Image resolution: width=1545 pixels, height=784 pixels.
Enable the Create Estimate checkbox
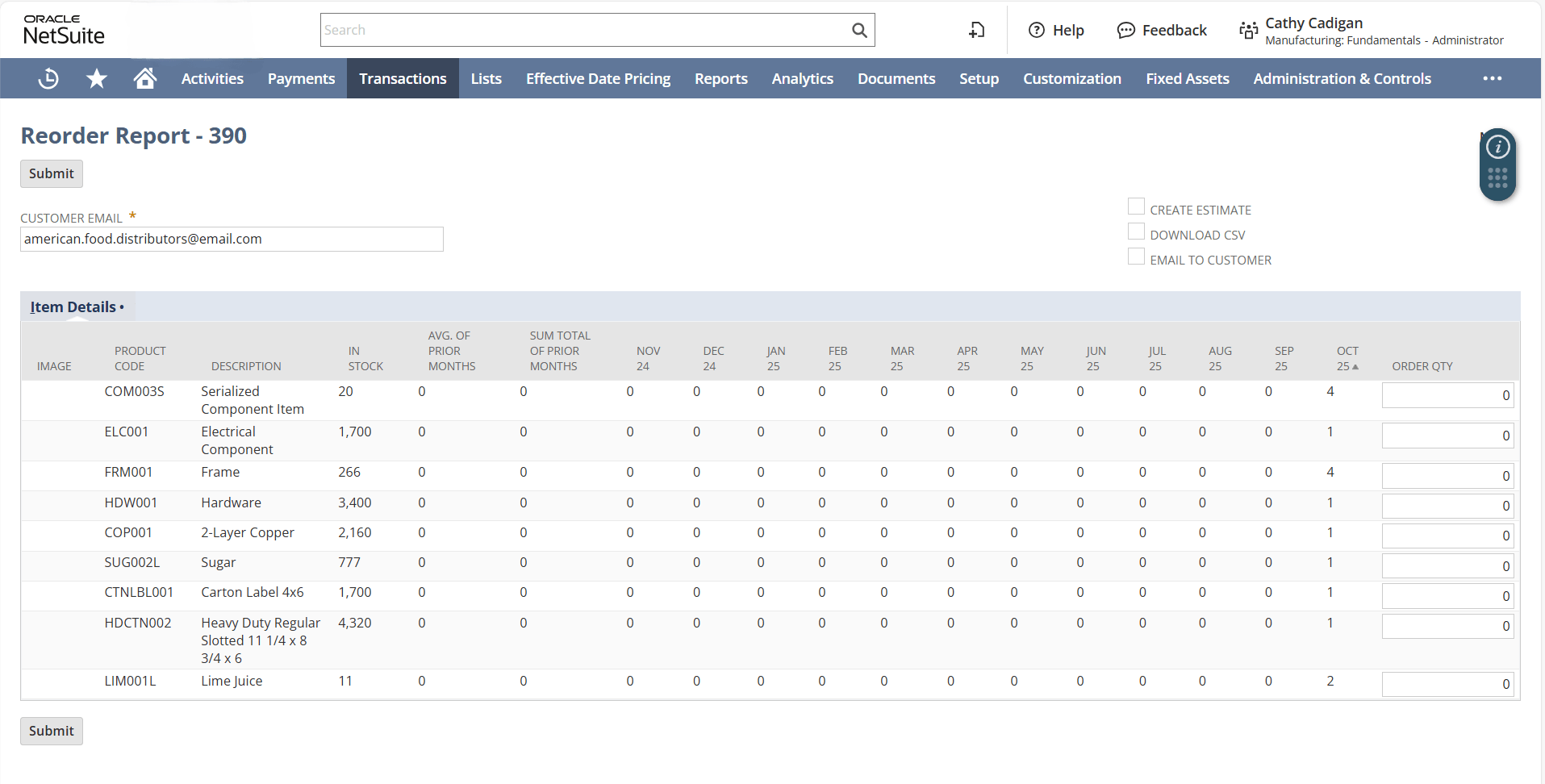1137,206
